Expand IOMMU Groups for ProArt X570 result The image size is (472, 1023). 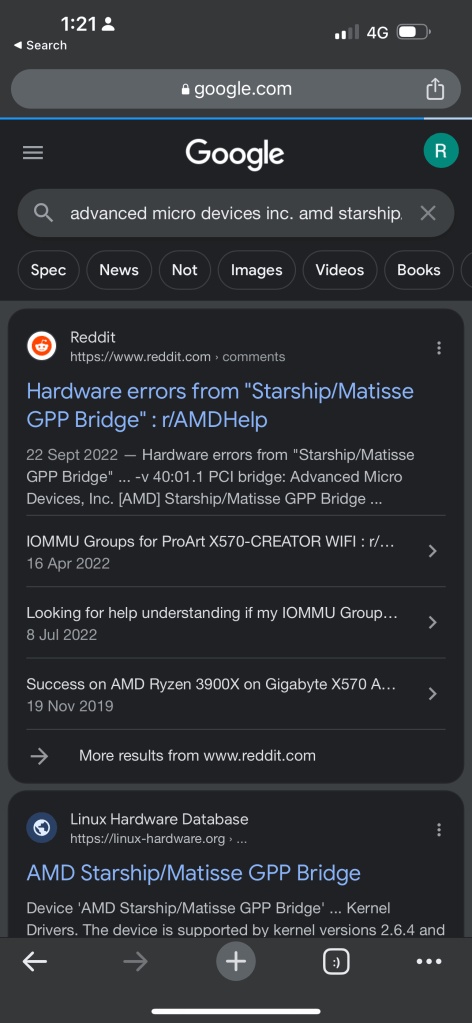[236, 551]
